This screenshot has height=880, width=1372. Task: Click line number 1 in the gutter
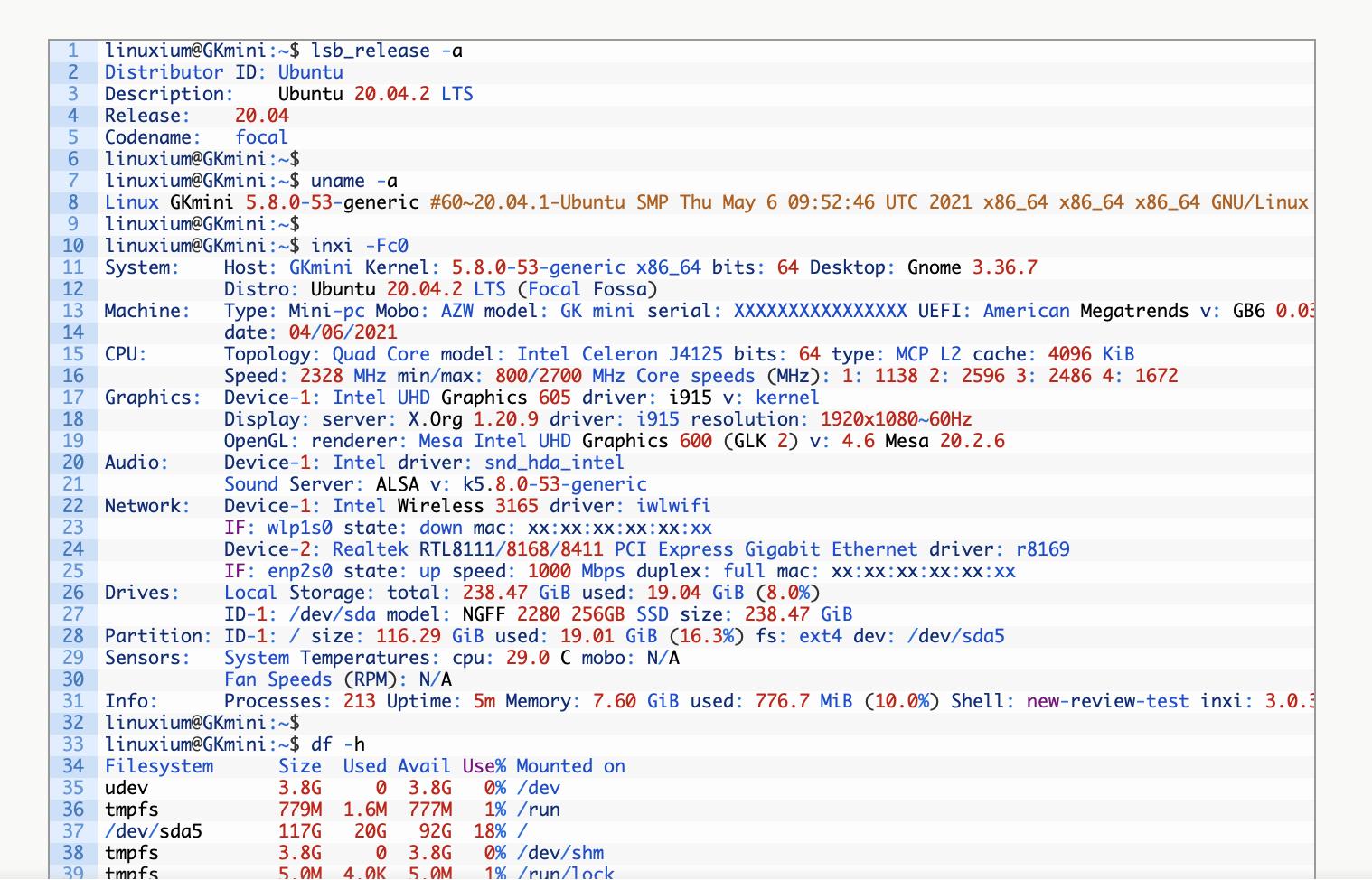(x=72, y=51)
